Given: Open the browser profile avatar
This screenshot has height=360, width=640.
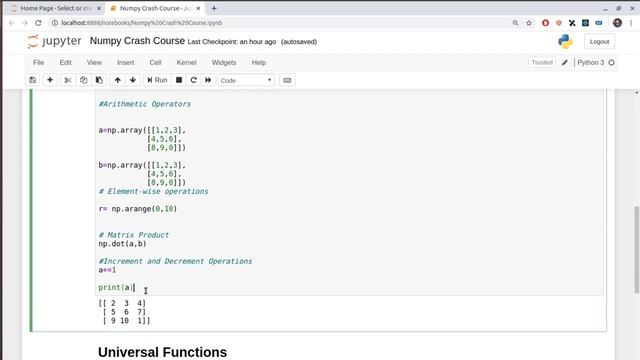Looking at the screenshot, I should 617,23.
